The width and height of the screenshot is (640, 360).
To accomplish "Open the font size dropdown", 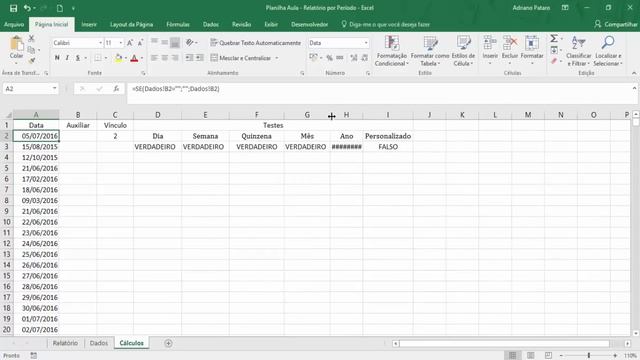I will click(121, 43).
